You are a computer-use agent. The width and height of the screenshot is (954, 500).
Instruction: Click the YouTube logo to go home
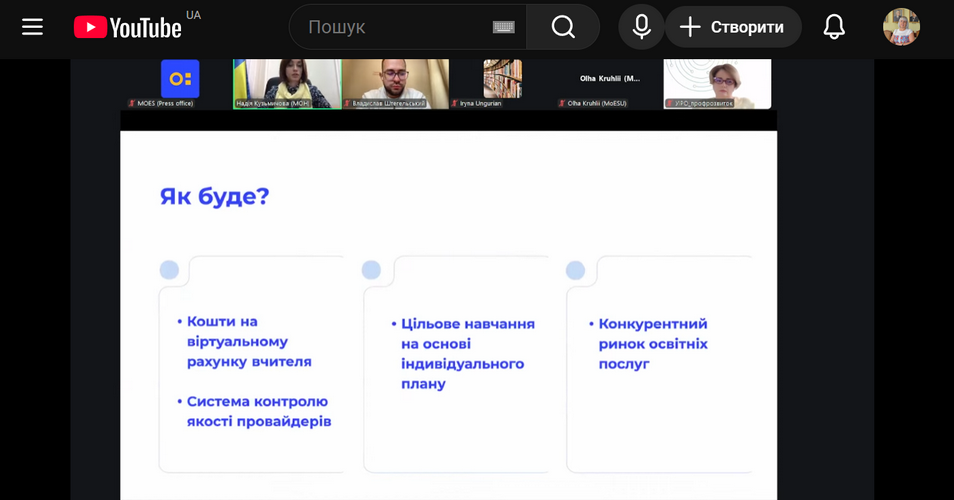128,27
